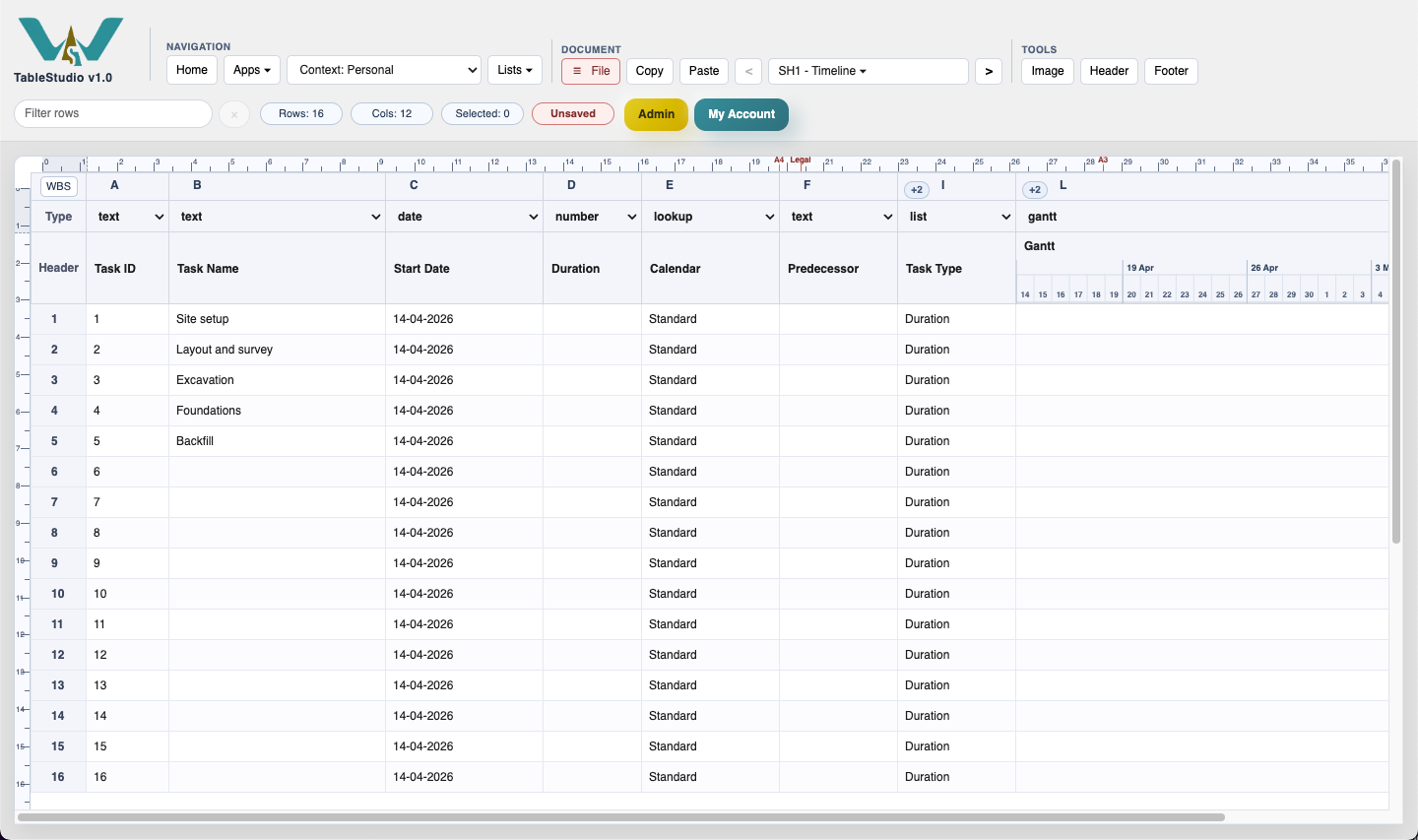1418x840 pixels.
Task: Open My Account
Action: (741, 114)
